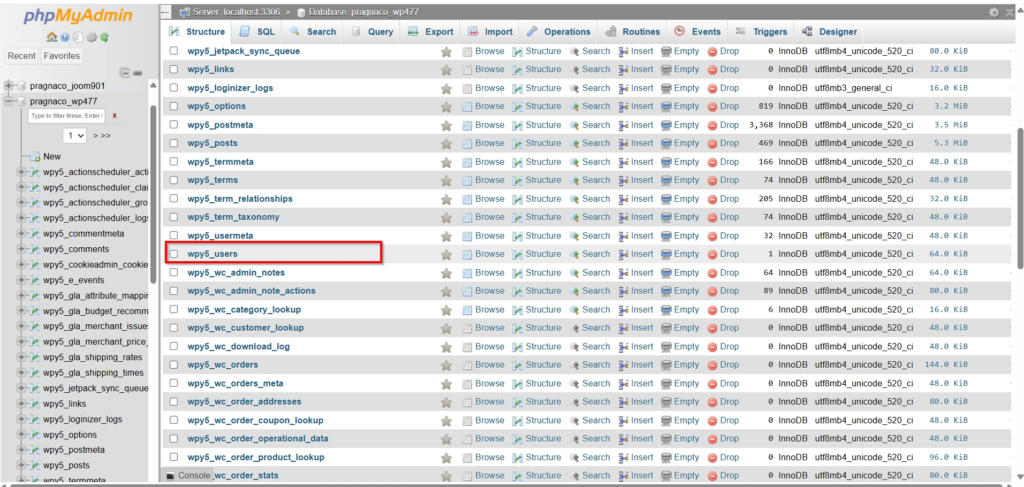Check wpy5_wc_download_log checkbox
Viewport: 1024px width, 487px height.
[x=174, y=347]
